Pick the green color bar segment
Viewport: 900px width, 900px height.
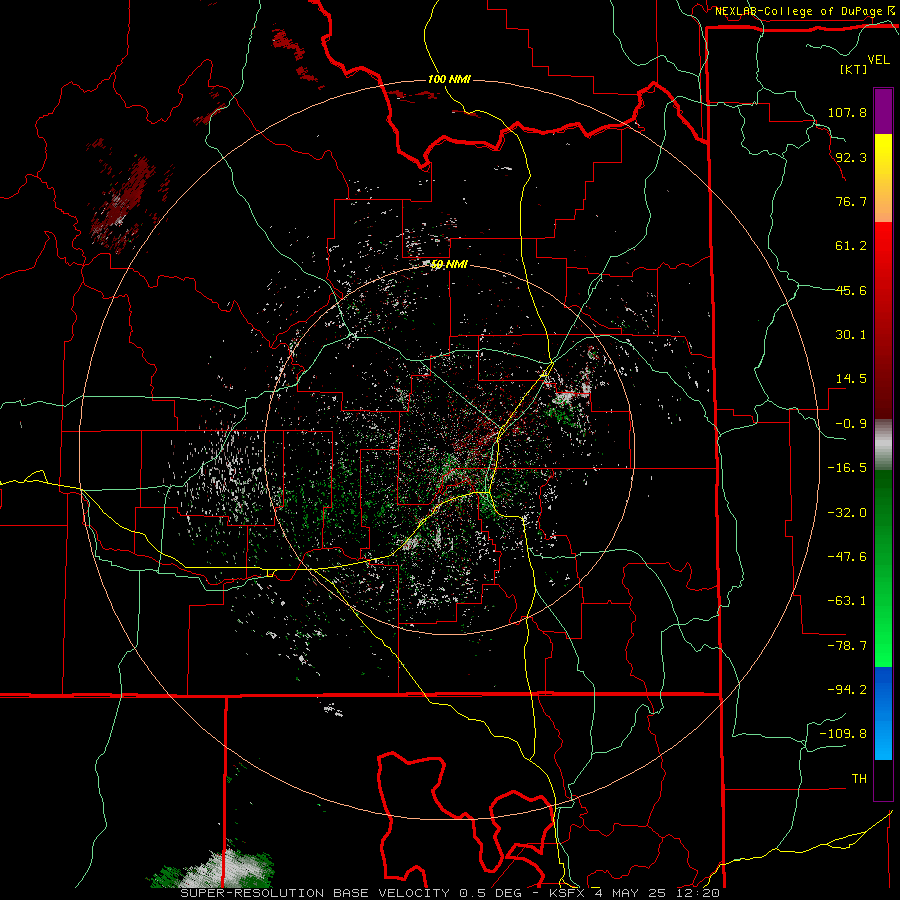883,568
